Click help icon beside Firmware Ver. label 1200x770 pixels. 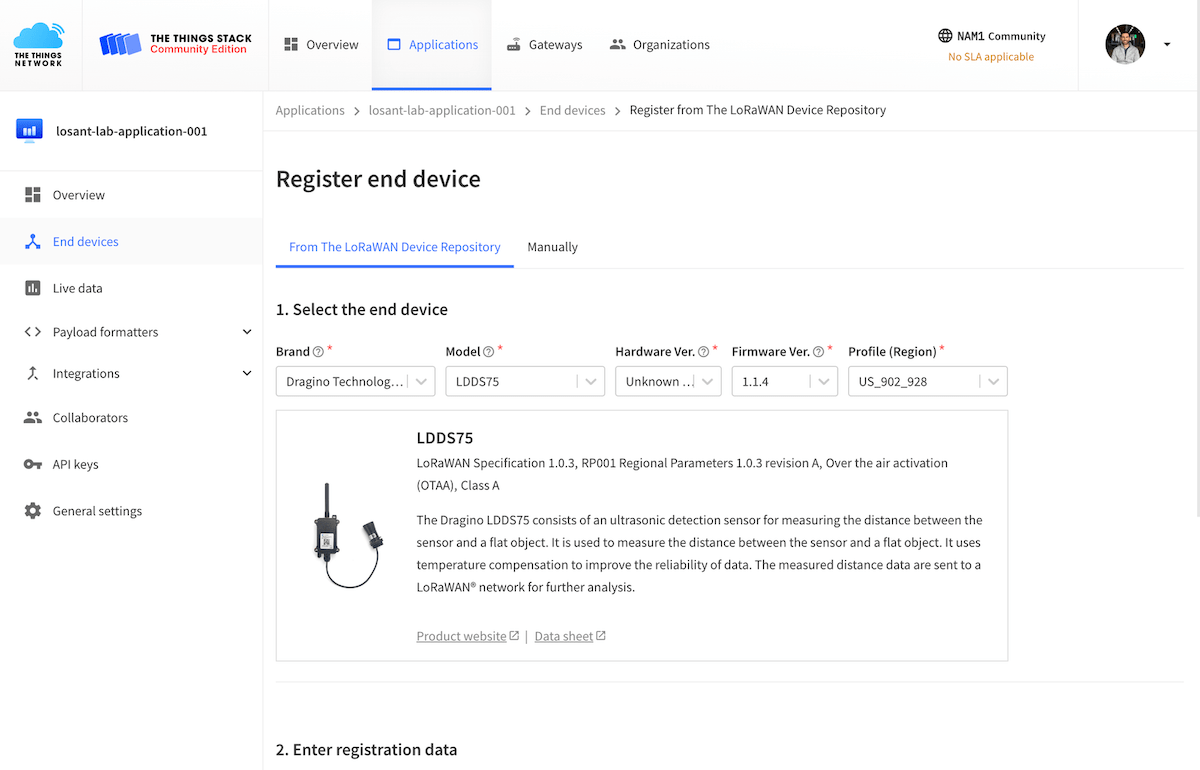(x=818, y=352)
